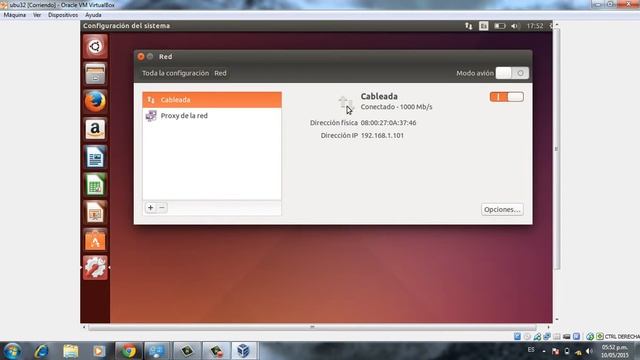Click the VM vertical scrollbar

pos(556,149)
